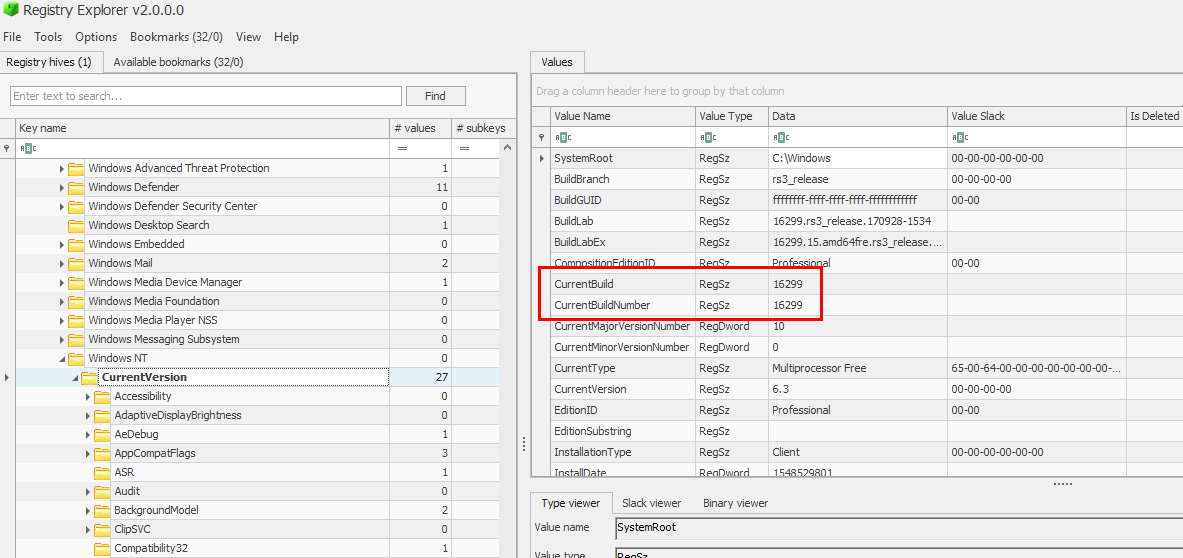This screenshot has height=558, width=1183.
Task: Click the Windows Media Player NSS folder icon
Action: tap(76, 320)
